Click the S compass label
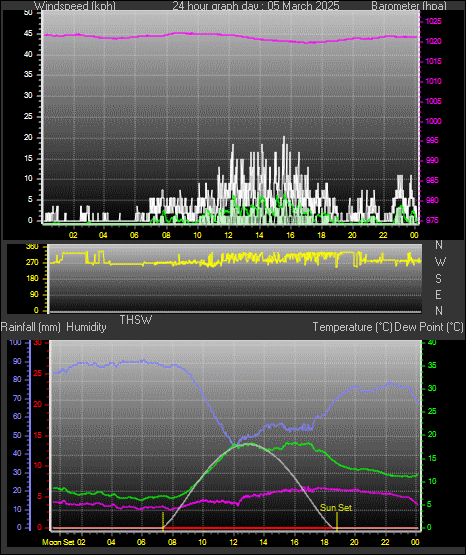The height and width of the screenshot is (555, 466). 438,279
